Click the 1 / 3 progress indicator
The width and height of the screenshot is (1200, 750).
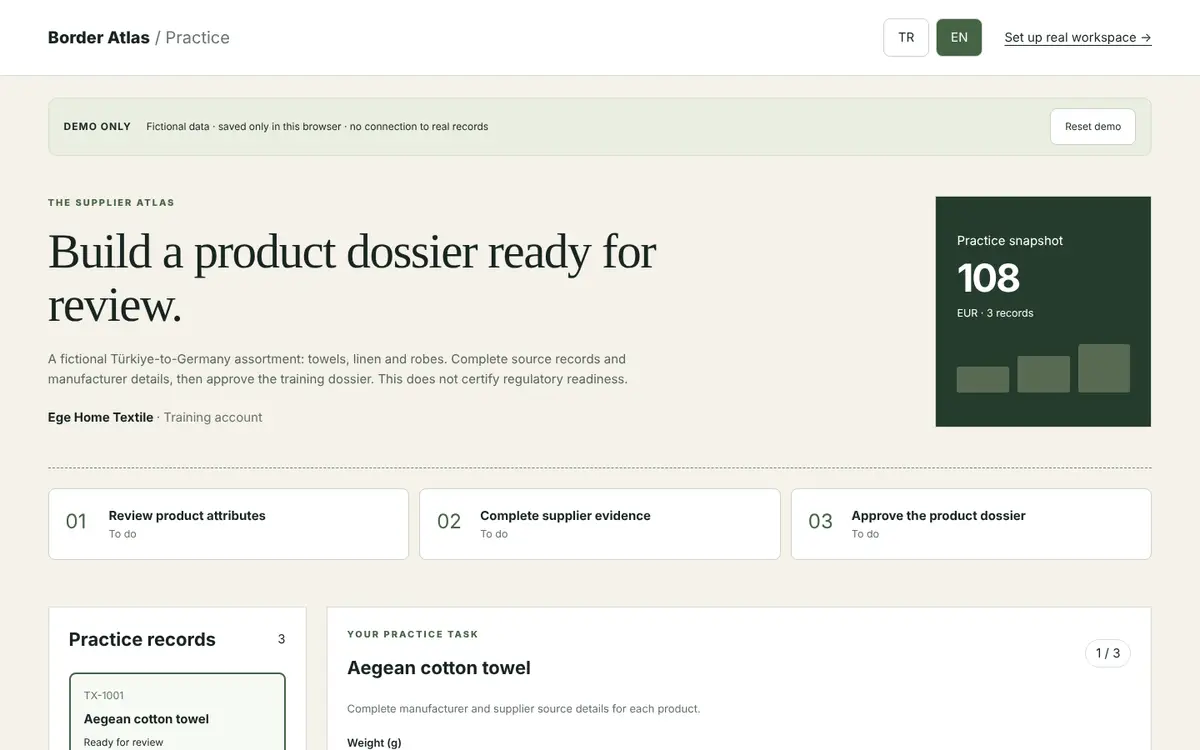(x=1108, y=653)
